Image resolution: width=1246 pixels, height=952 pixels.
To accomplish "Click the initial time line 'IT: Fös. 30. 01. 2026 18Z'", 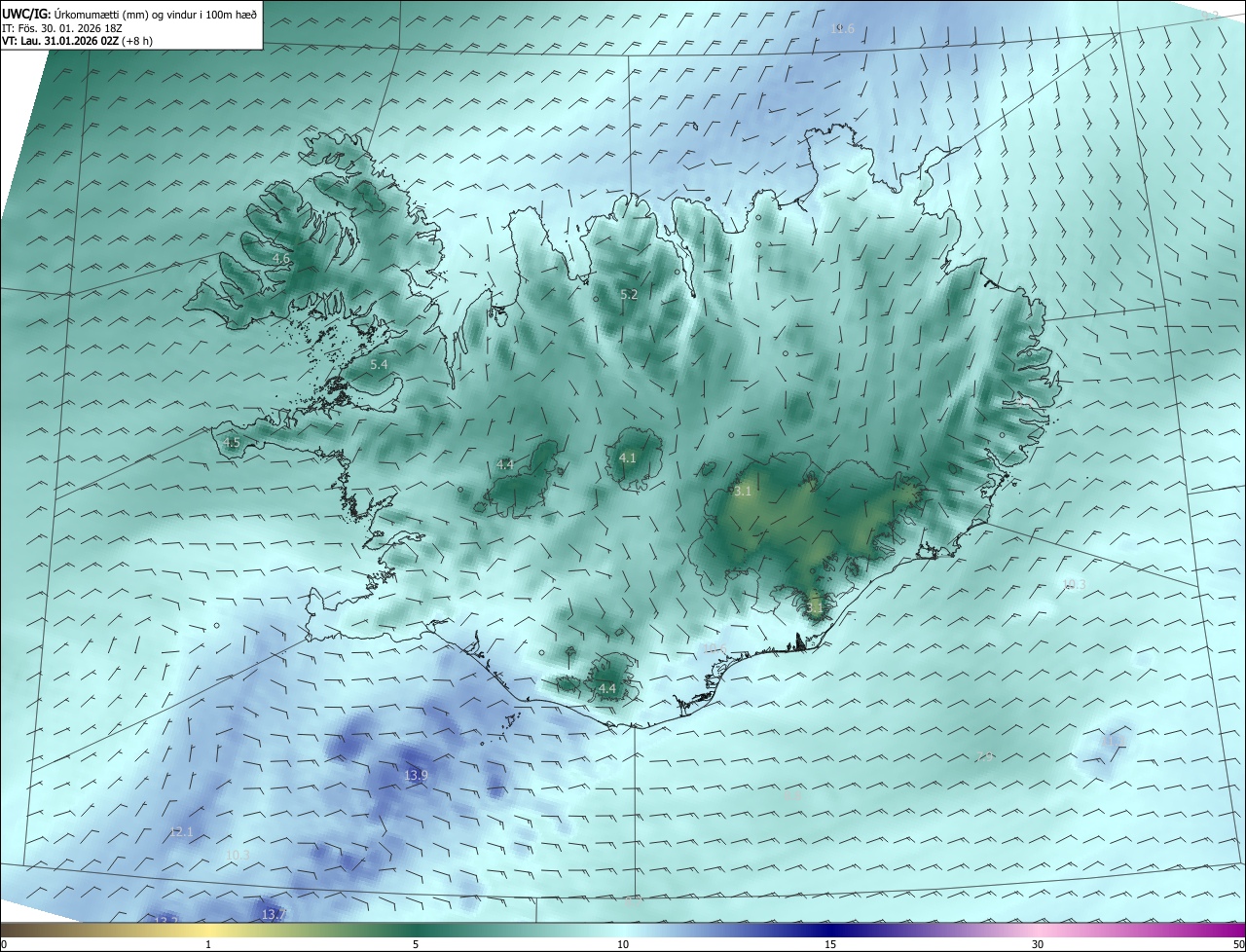I will click(x=61, y=27).
